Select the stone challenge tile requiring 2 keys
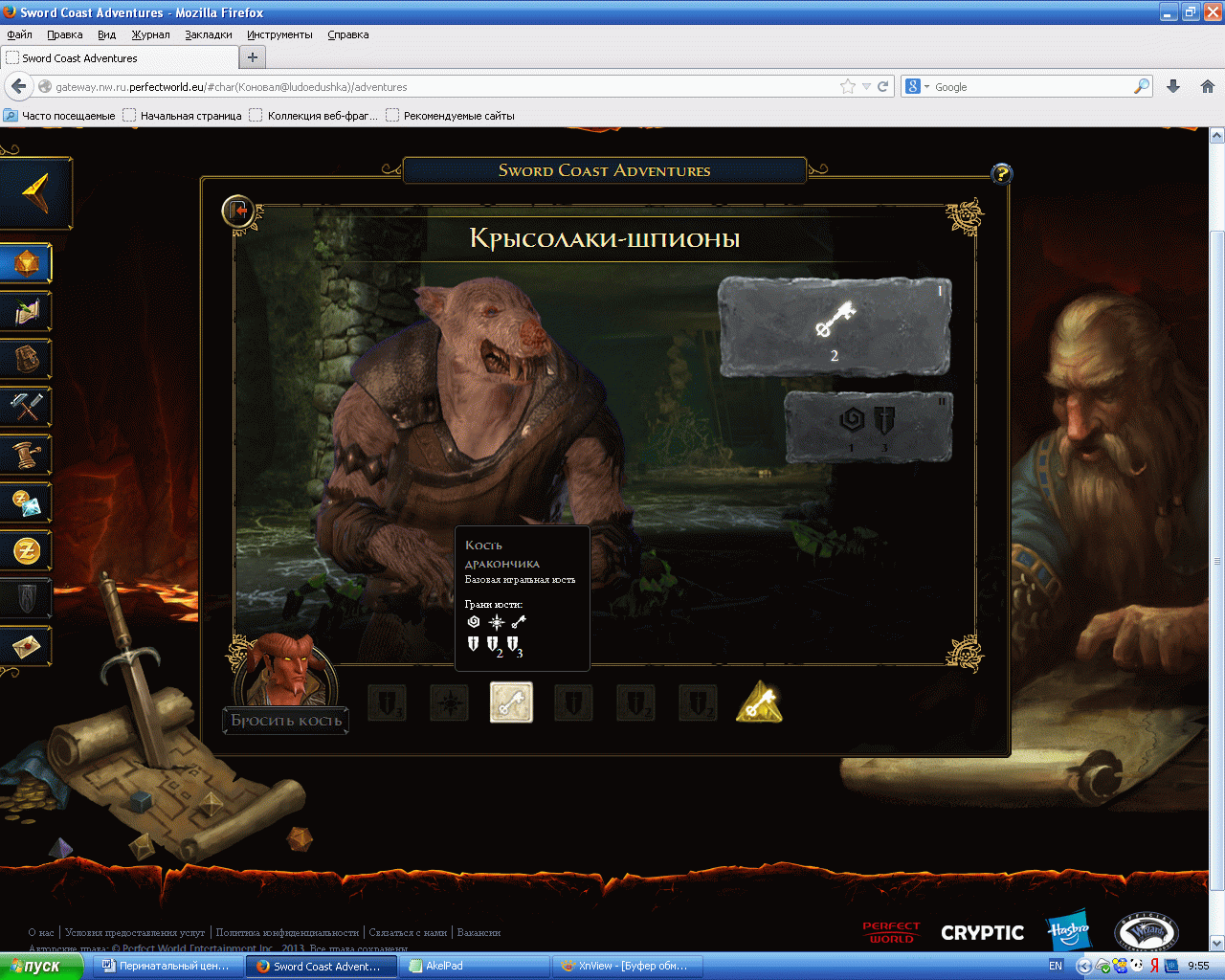This screenshot has width=1225, height=980. coord(835,326)
